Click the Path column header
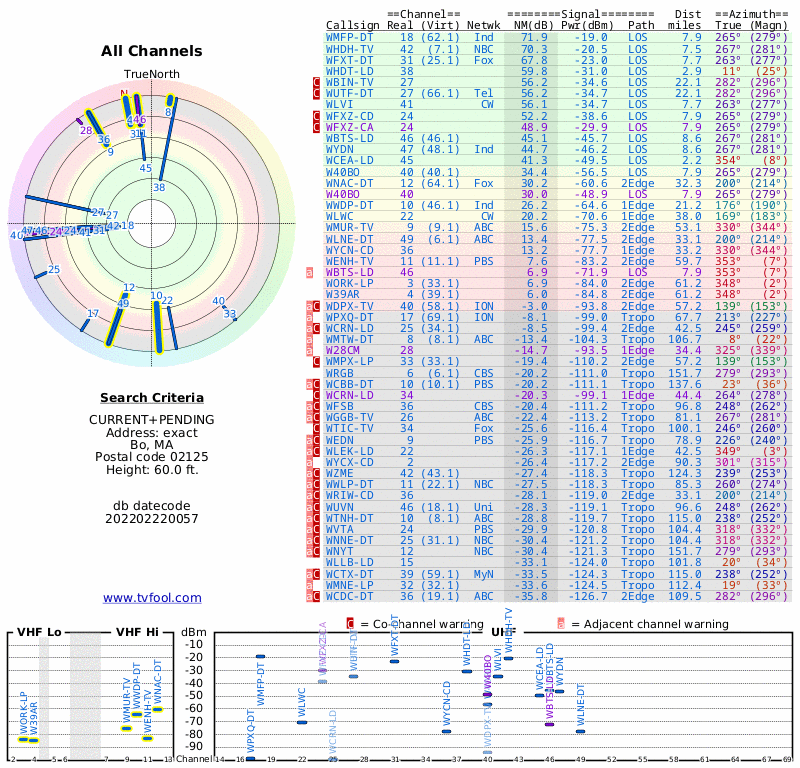The width and height of the screenshot is (800, 768). (x=641, y=26)
